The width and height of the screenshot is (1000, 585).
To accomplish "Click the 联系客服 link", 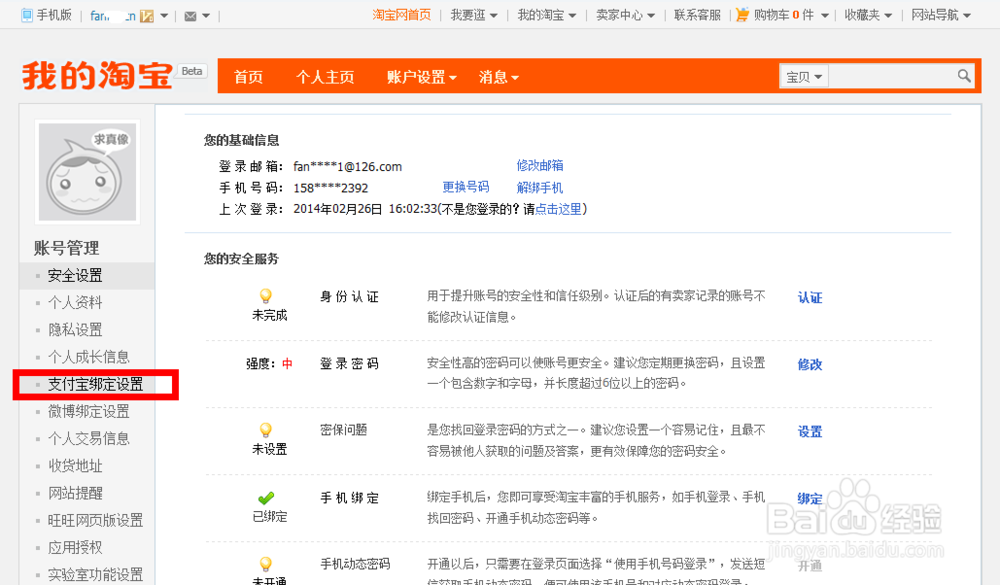I will tap(697, 15).
